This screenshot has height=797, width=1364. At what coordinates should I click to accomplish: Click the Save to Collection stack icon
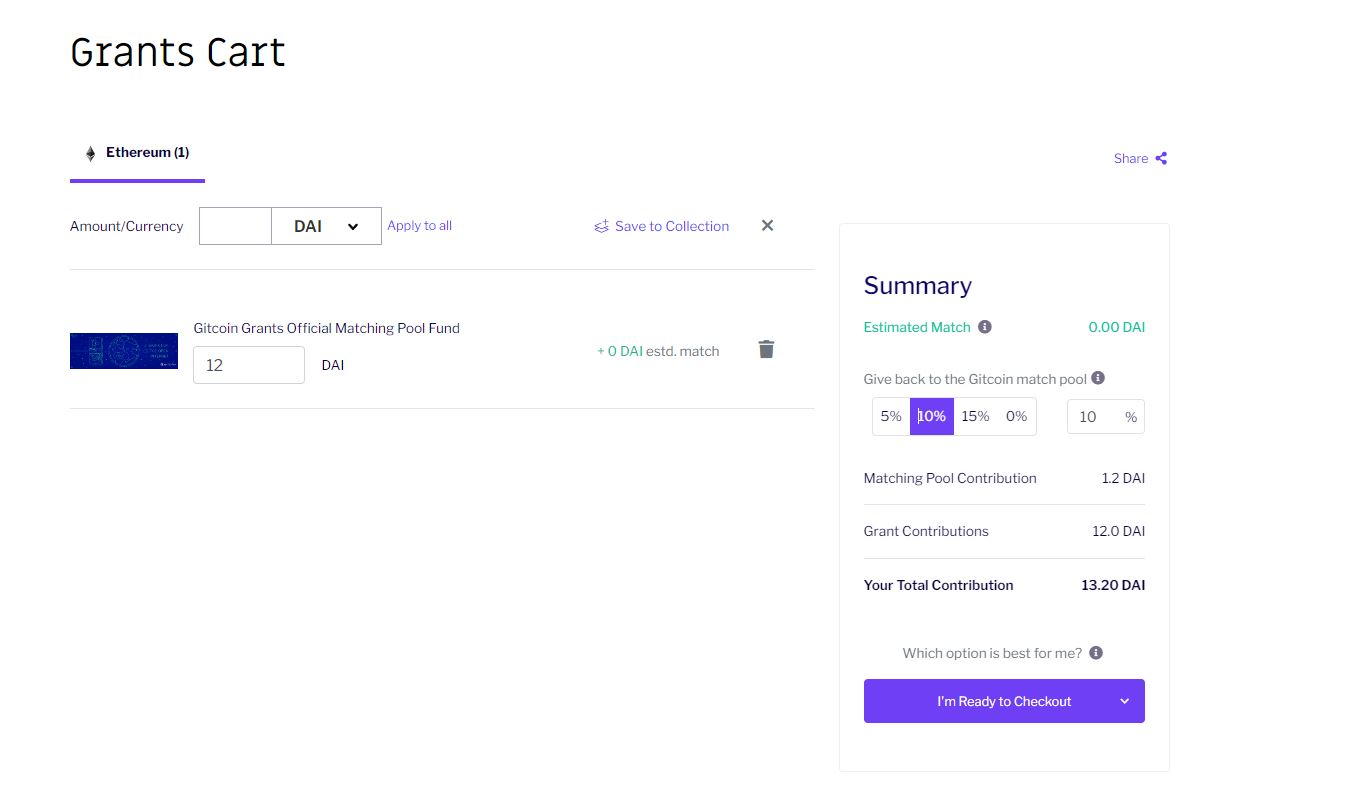601,227
